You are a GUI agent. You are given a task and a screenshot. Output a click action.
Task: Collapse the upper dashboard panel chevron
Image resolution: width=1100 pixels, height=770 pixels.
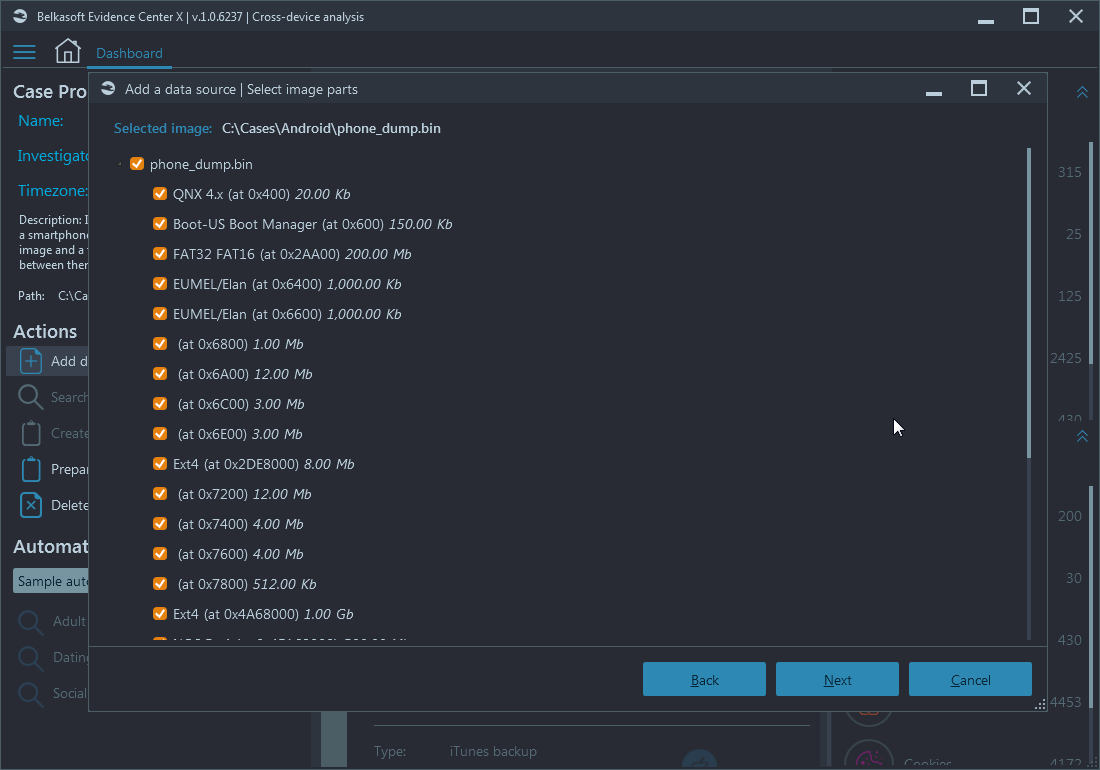pos(1082,93)
